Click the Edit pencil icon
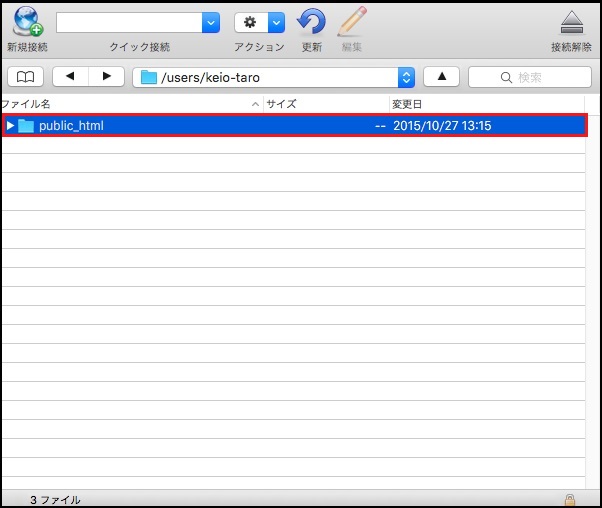The image size is (602, 508). coord(351,22)
